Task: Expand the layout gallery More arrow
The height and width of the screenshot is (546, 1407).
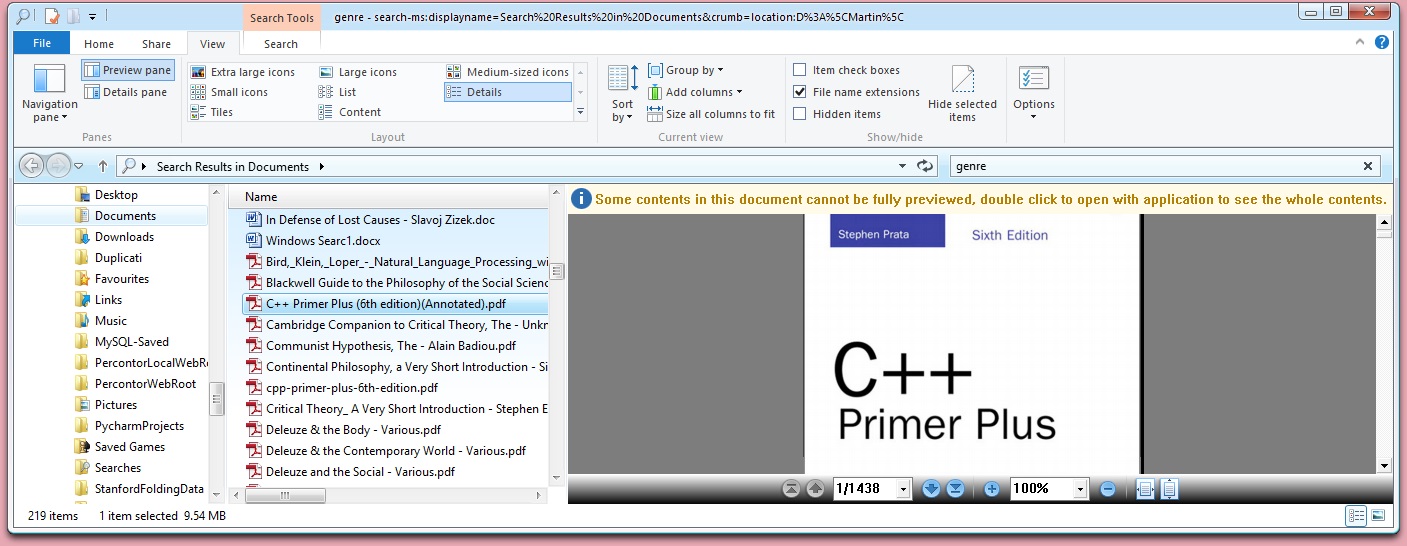Action: tap(581, 112)
